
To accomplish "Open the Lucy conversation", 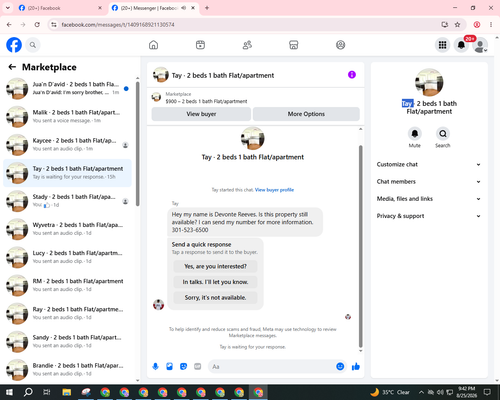I will (x=67, y=257).
